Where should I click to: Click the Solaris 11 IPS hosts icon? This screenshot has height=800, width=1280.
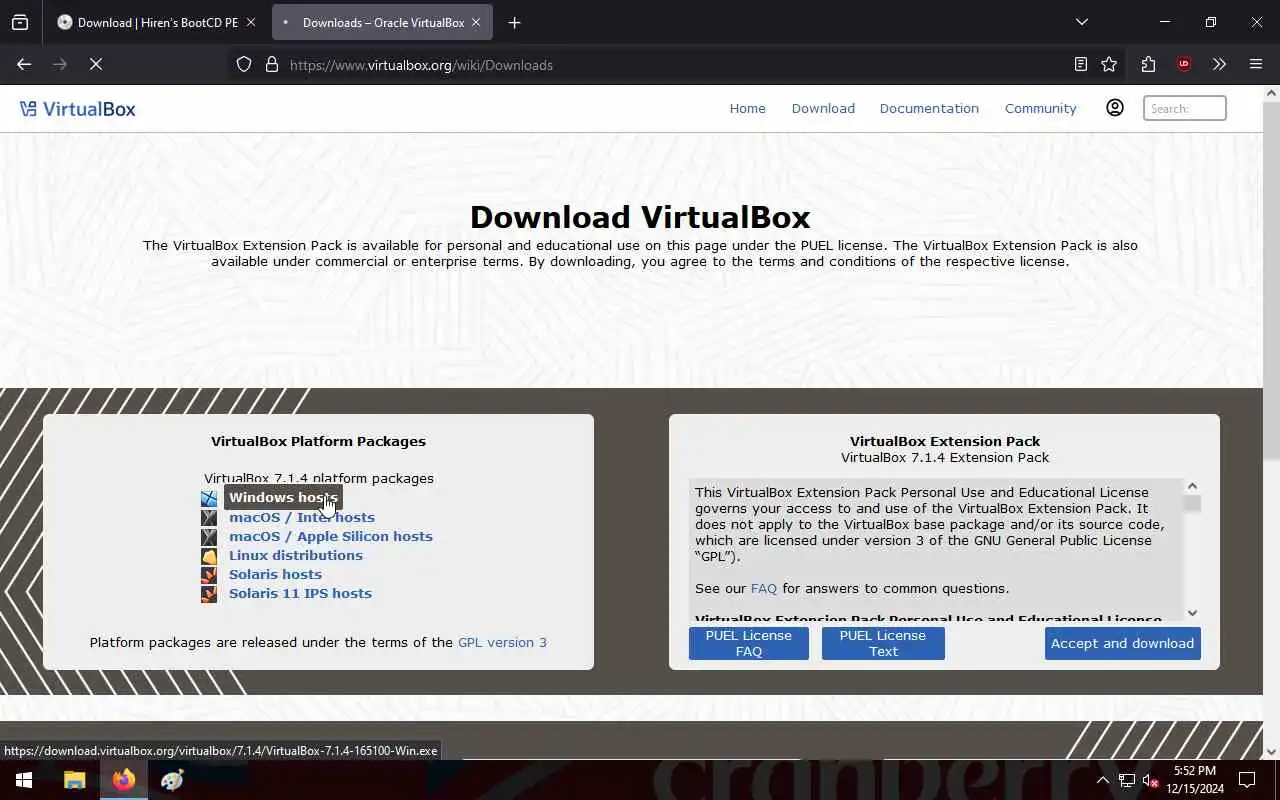[209, 593]
